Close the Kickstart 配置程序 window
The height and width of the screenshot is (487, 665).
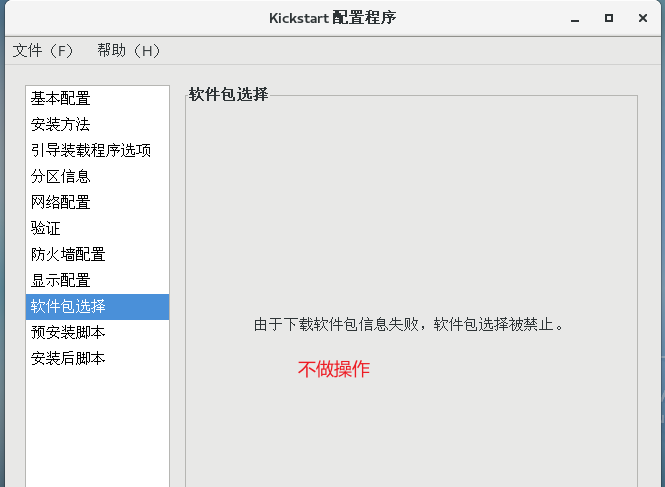[x=643, y=18]
